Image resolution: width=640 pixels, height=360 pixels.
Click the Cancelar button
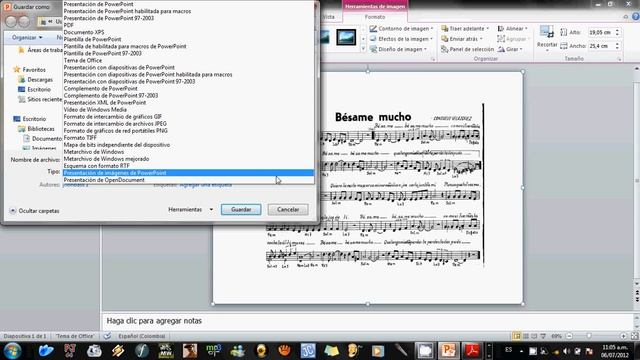click(x=288, y=209)
